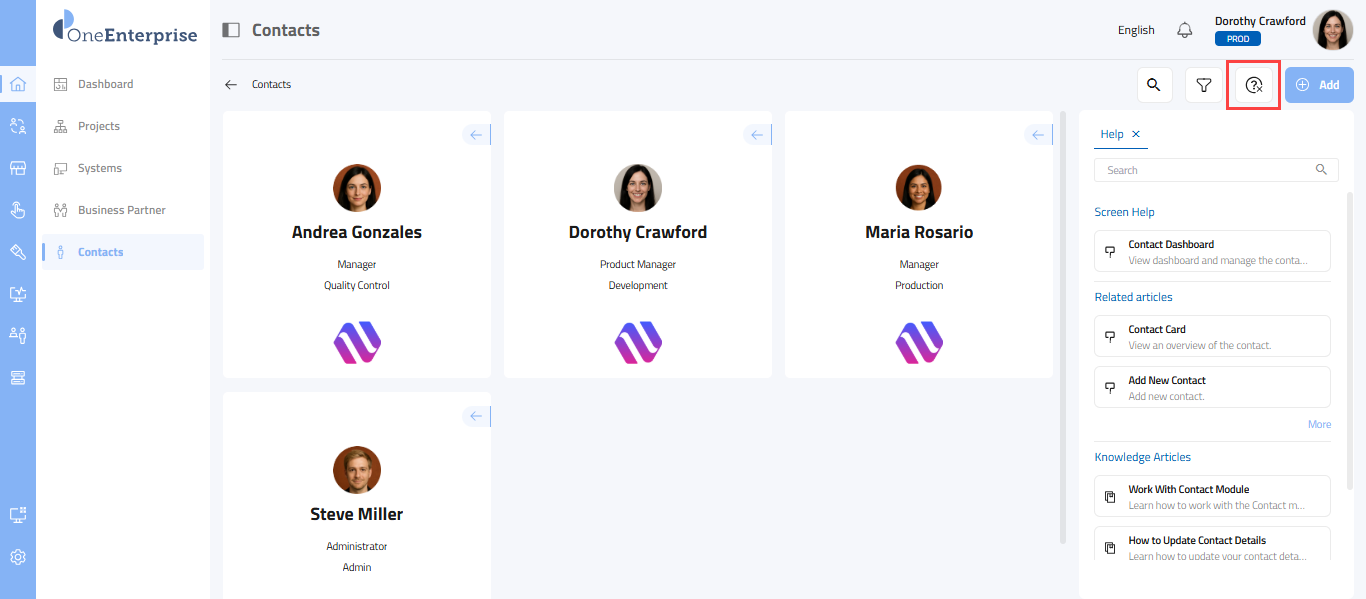
Task: Open settings gear in left rail
Action: tap(18, 557)
